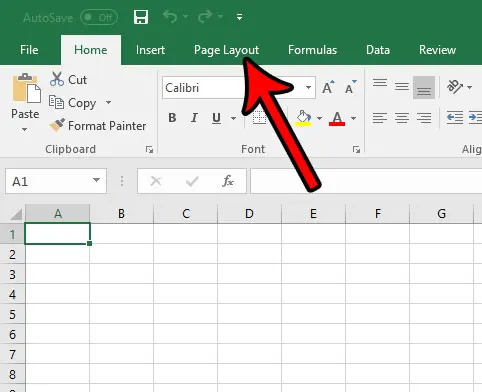Click the Undo arrow icon
482x392 pixels.
click(170, 16)
